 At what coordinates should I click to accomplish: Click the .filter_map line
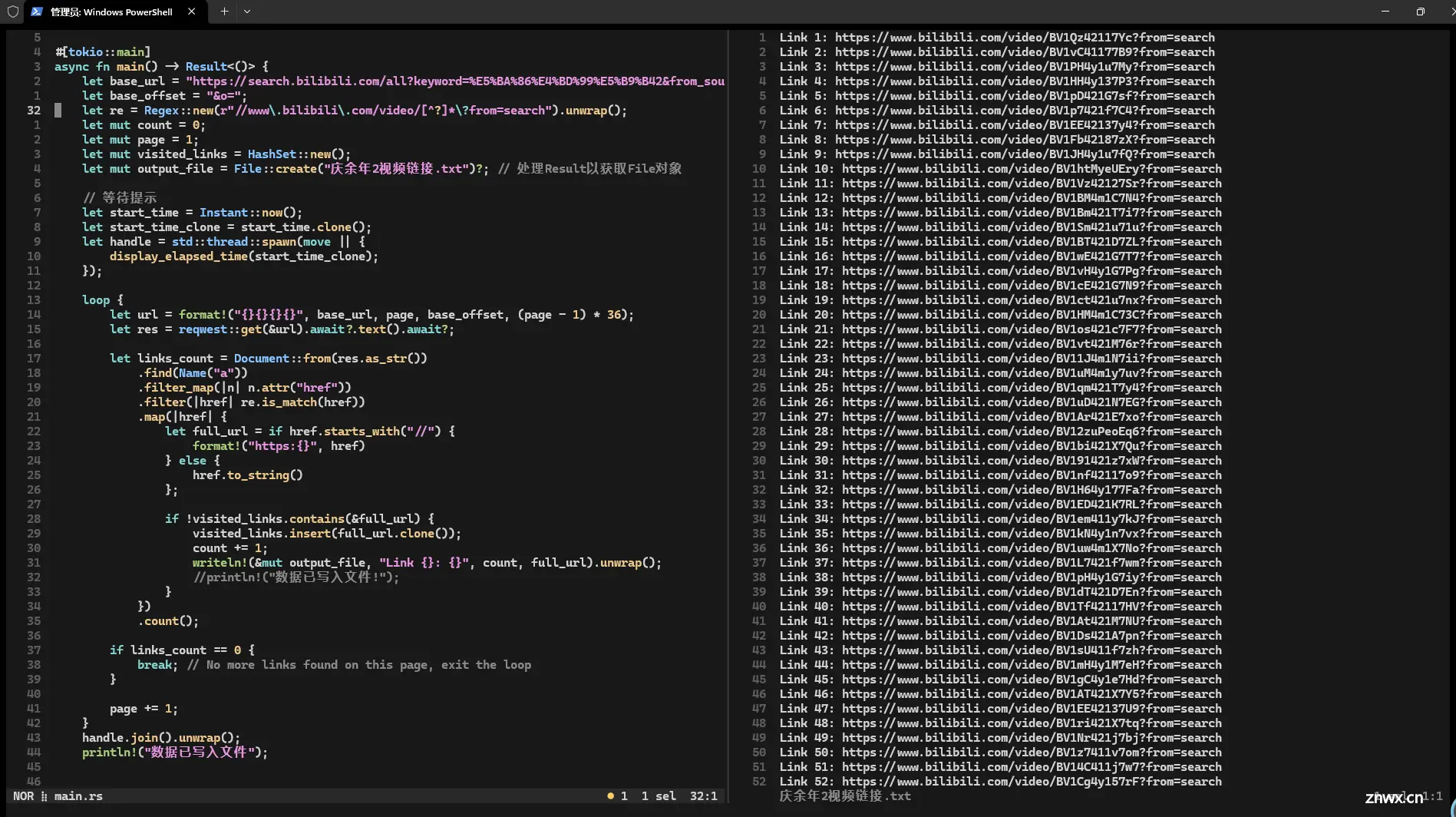244,387
